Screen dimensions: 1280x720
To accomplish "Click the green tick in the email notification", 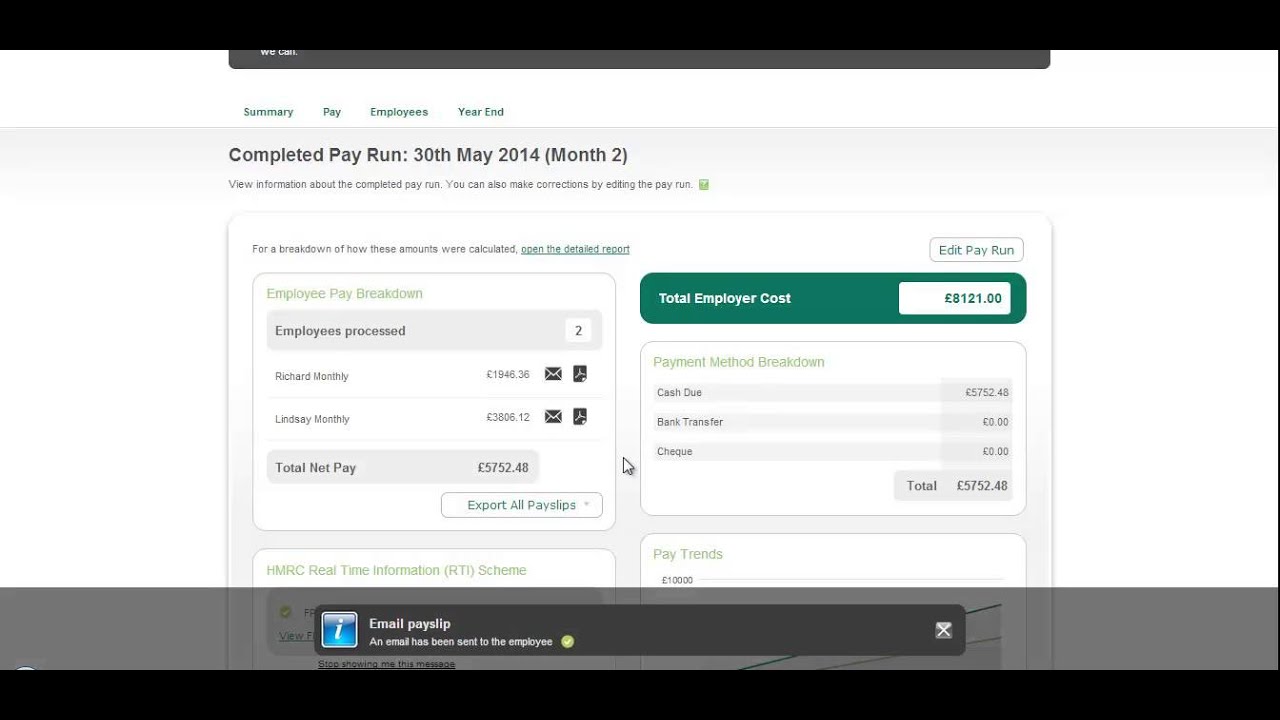I will pos(568,642).
